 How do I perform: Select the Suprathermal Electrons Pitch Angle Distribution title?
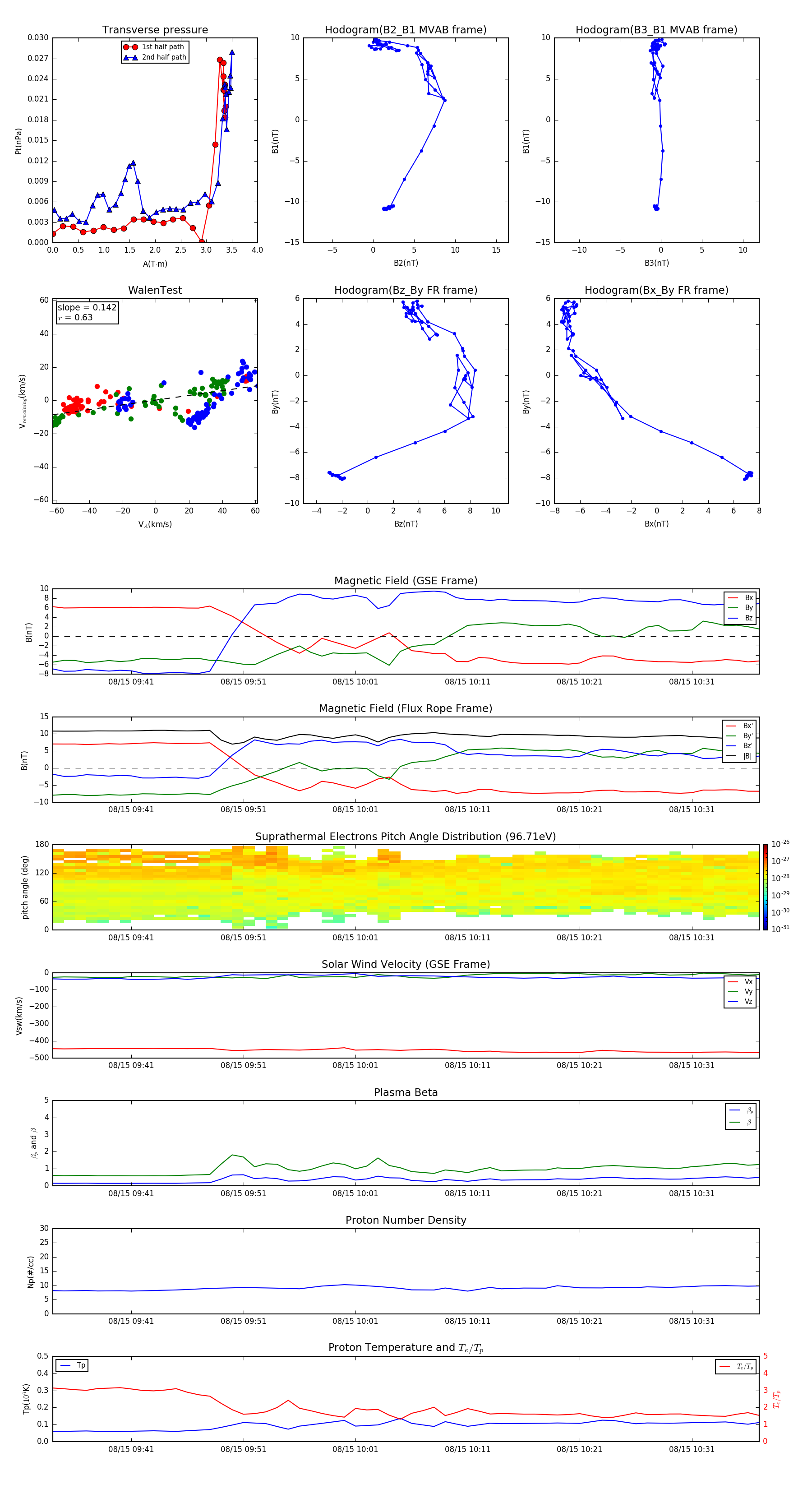(x=406, y=837)
